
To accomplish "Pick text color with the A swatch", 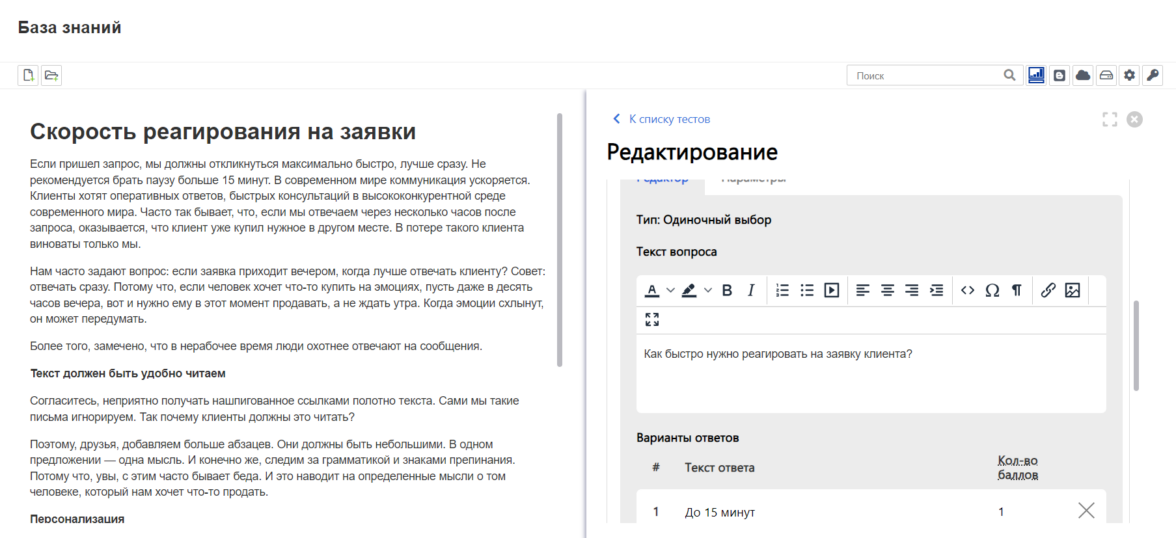I will point(652,290).
